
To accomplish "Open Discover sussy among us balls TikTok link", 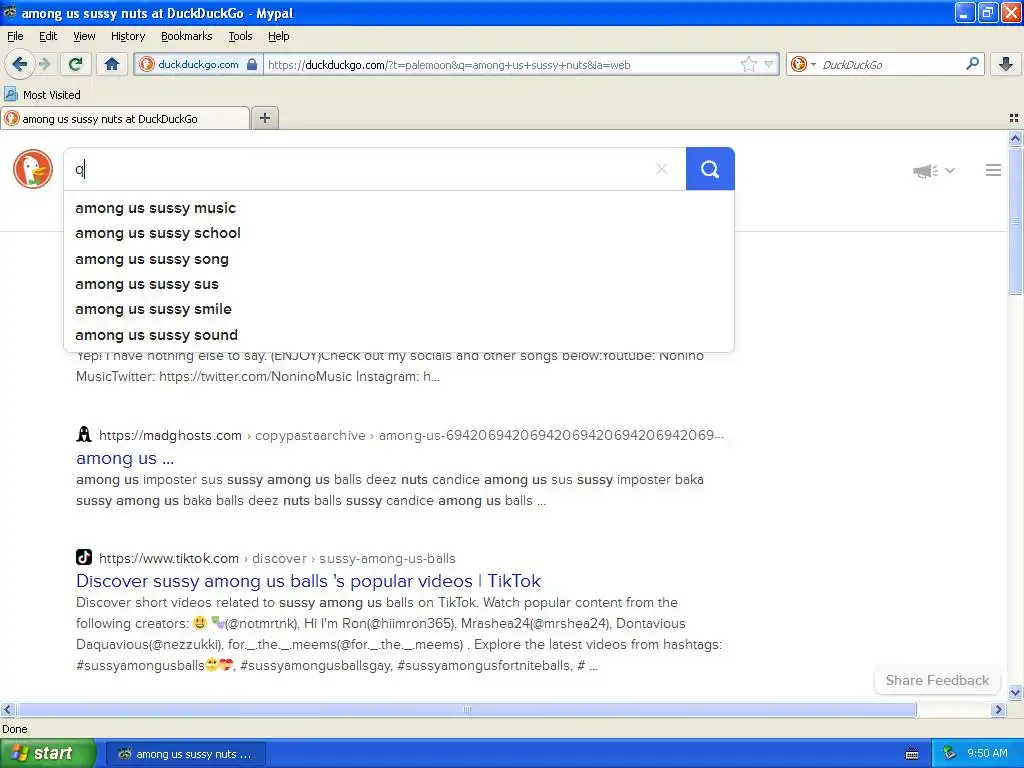I will click(308, 581).
